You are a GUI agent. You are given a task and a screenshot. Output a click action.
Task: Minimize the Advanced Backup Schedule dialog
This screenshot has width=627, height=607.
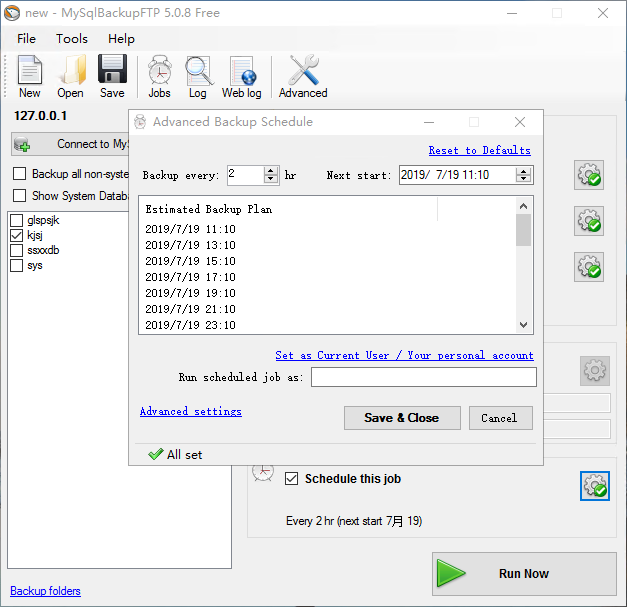[x=429, y=122]
